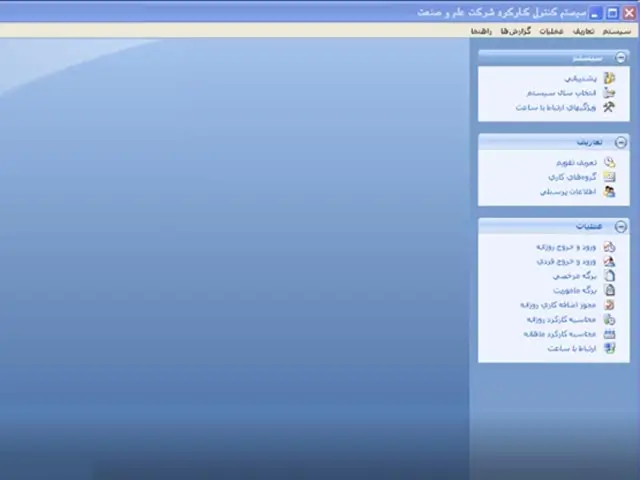This screenshot has height=480, width=640.
Task: Click the برگه مرخصی leave sheet icon
Action: [x=609, y=275]
